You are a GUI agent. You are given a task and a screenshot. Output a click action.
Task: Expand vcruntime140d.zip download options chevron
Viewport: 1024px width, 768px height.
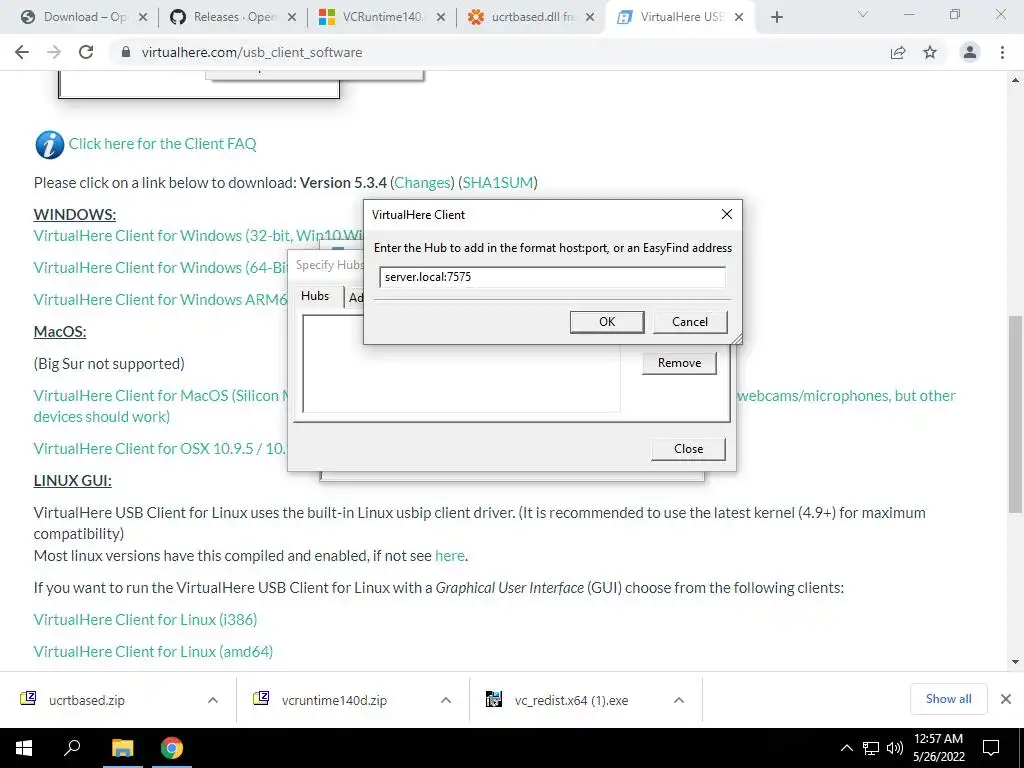coord(446,700)
